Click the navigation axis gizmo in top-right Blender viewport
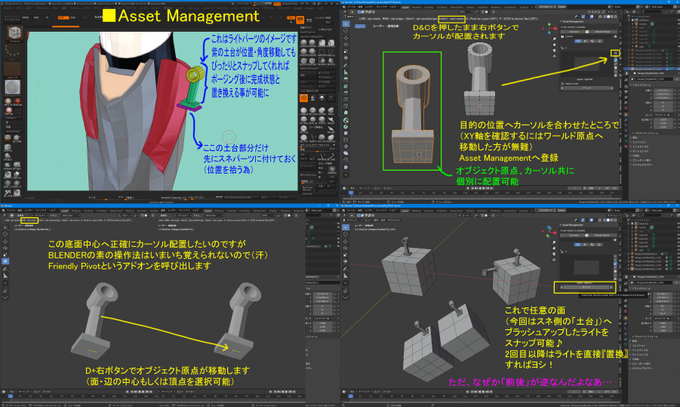The image size is (680, 407). 549,28
